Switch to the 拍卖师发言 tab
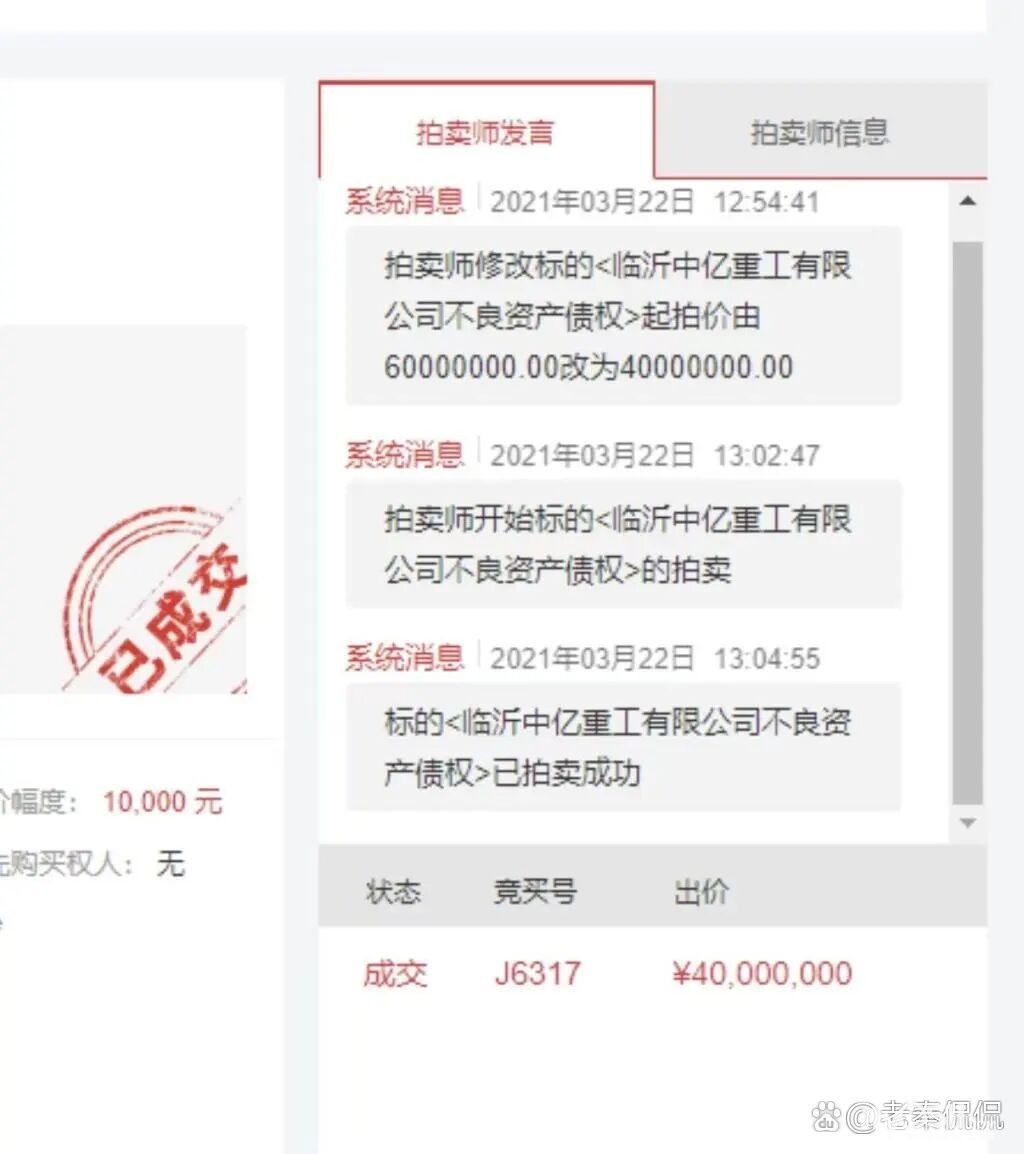Image resolution: width=1024 pixels, height=1154 pixels. [486, 131]
